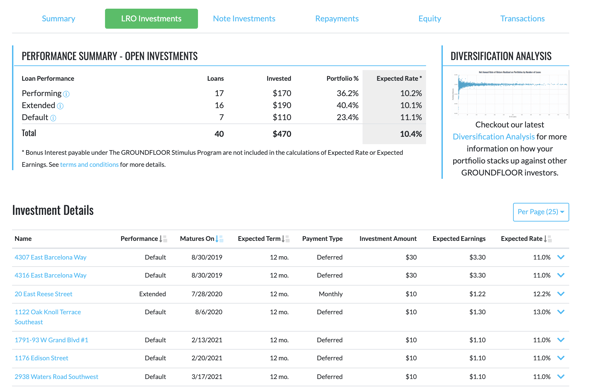Sort by Expected Rate arrow icon
The width and height of the screenshot is (600, 387).
(548, 238)
